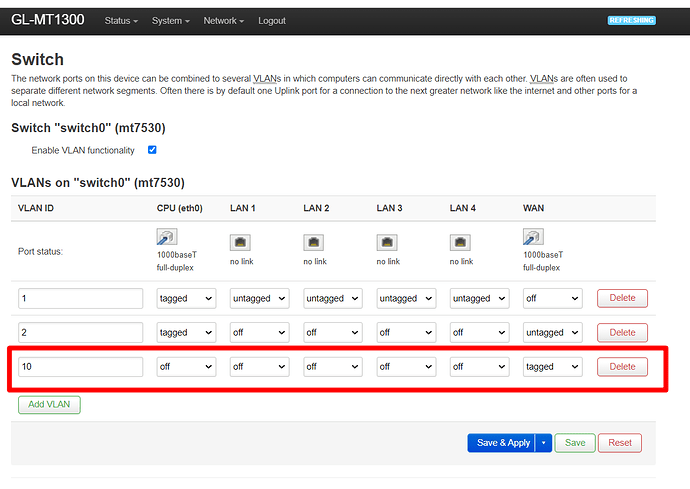This screenshot has height=489, width=690.
Task: Toggle the Enable VLAN functionality checkbox
Action: tap(152, 150)
